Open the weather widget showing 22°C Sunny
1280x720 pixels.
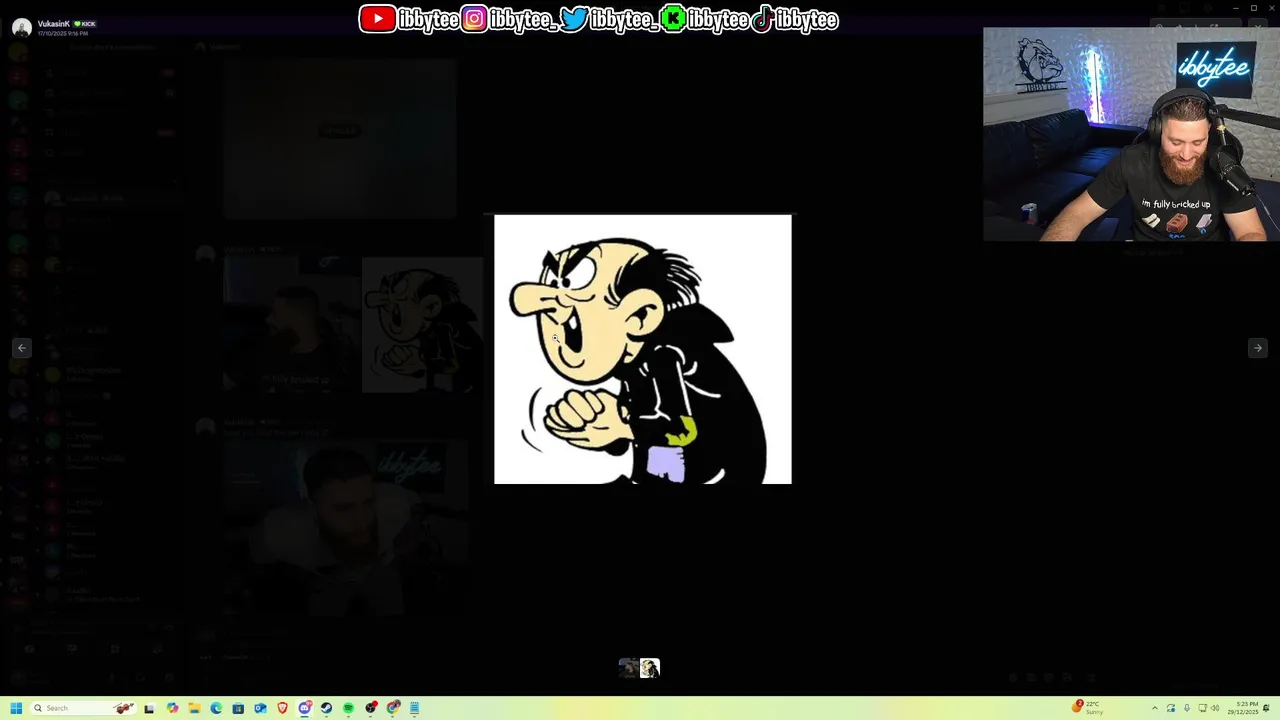1088,708
